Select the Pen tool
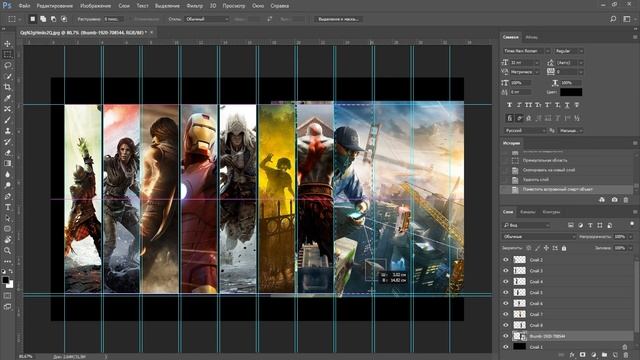The height and width of the screenshot is (360, 640). (x=7, y=196)
